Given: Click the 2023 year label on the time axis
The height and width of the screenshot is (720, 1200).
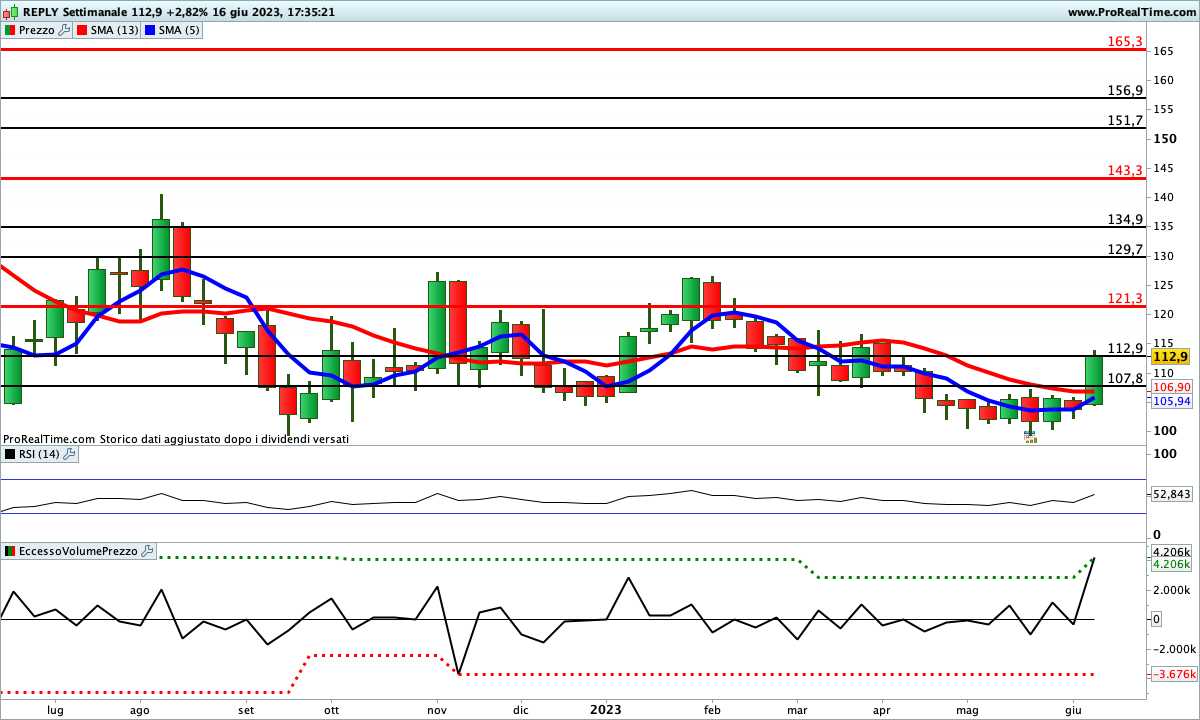Looking at the screenshot, I should [605, 710].
